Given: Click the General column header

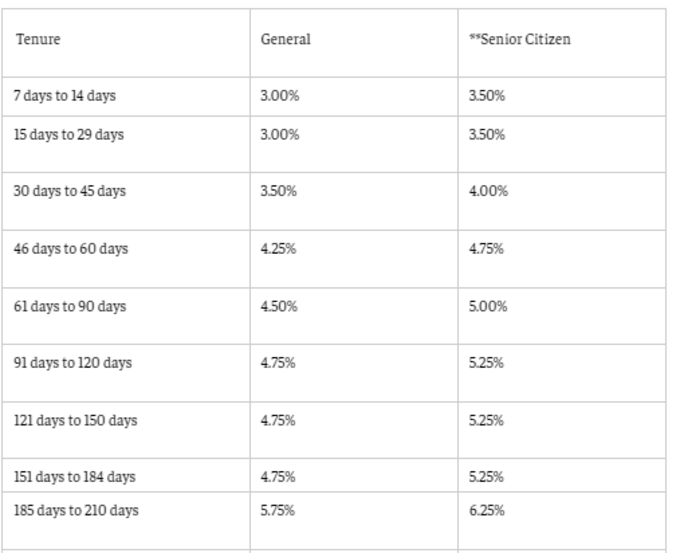Looking at the screenshot, I should pos(285,39).
